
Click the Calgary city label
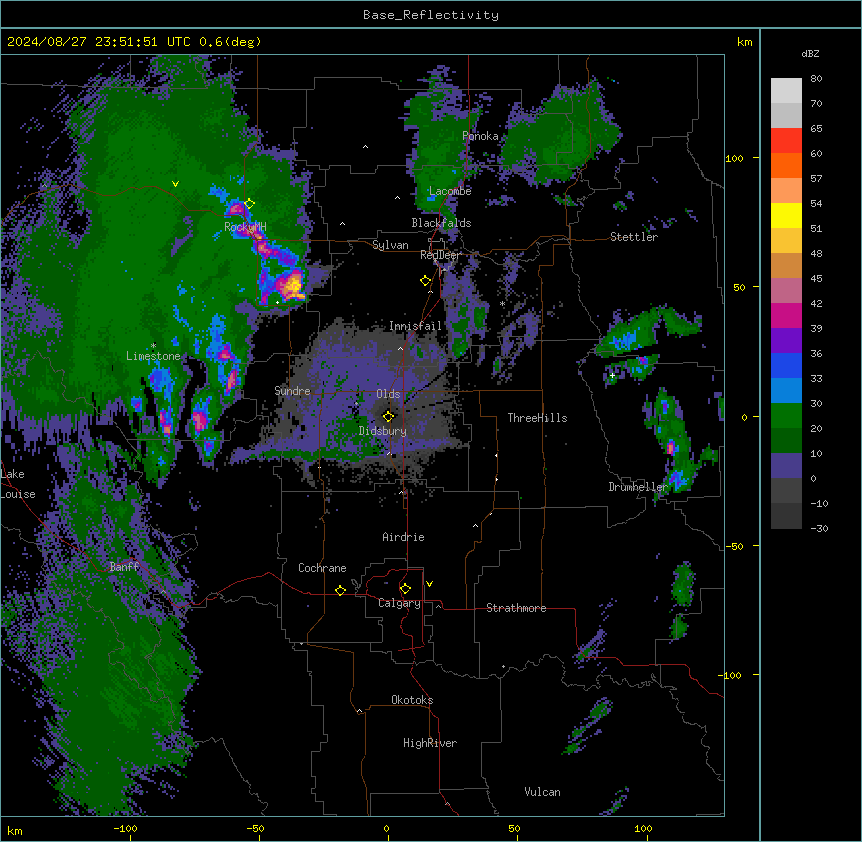[x=399, y=603]
